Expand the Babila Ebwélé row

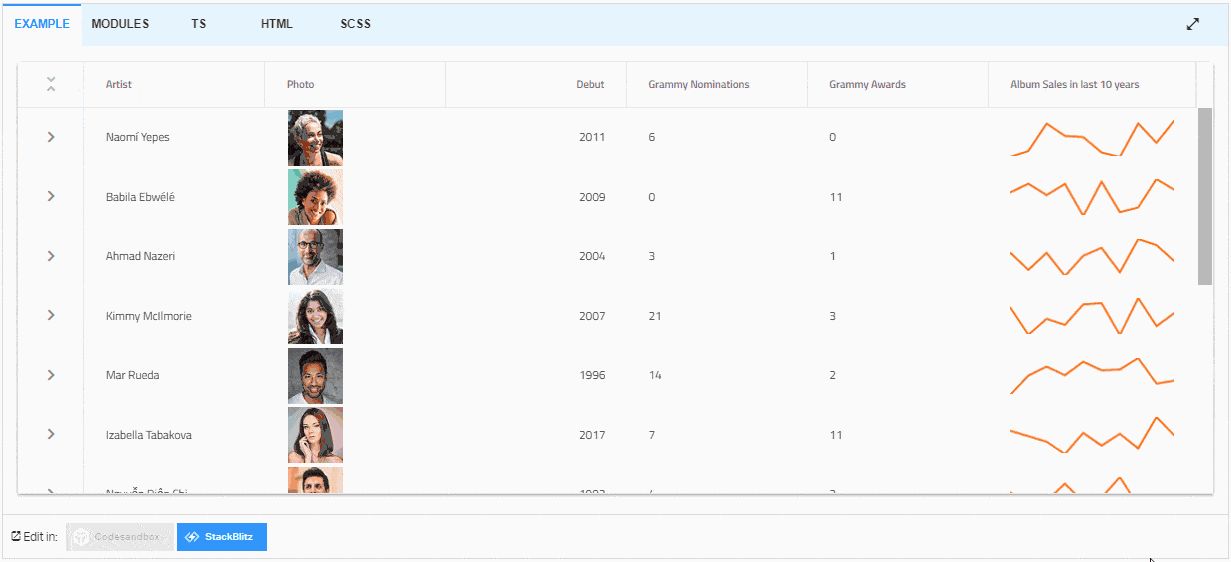[x=51, y=197]
